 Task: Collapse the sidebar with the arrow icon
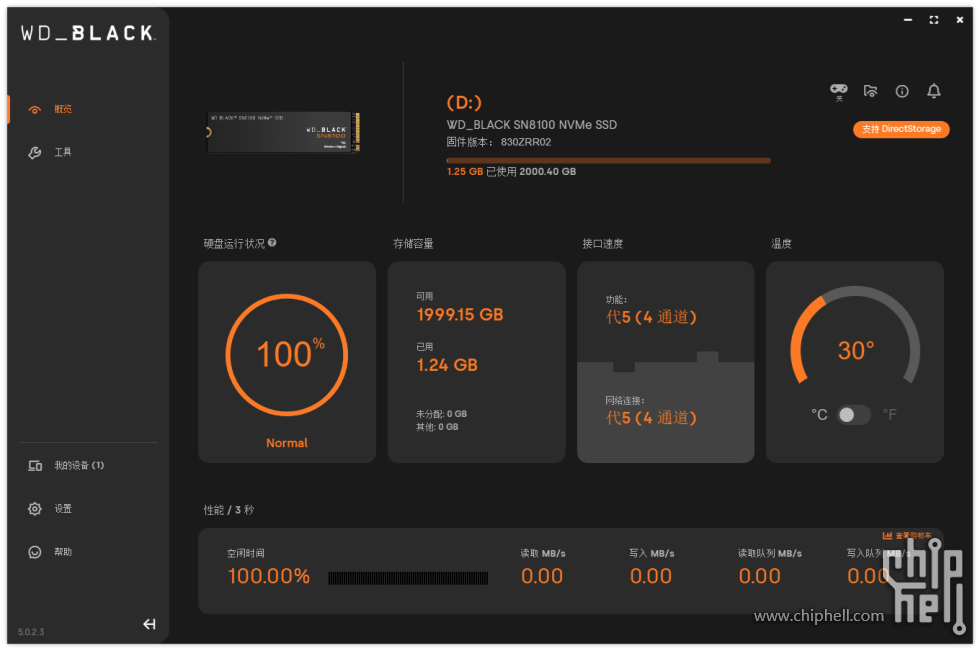coord(149,624)
